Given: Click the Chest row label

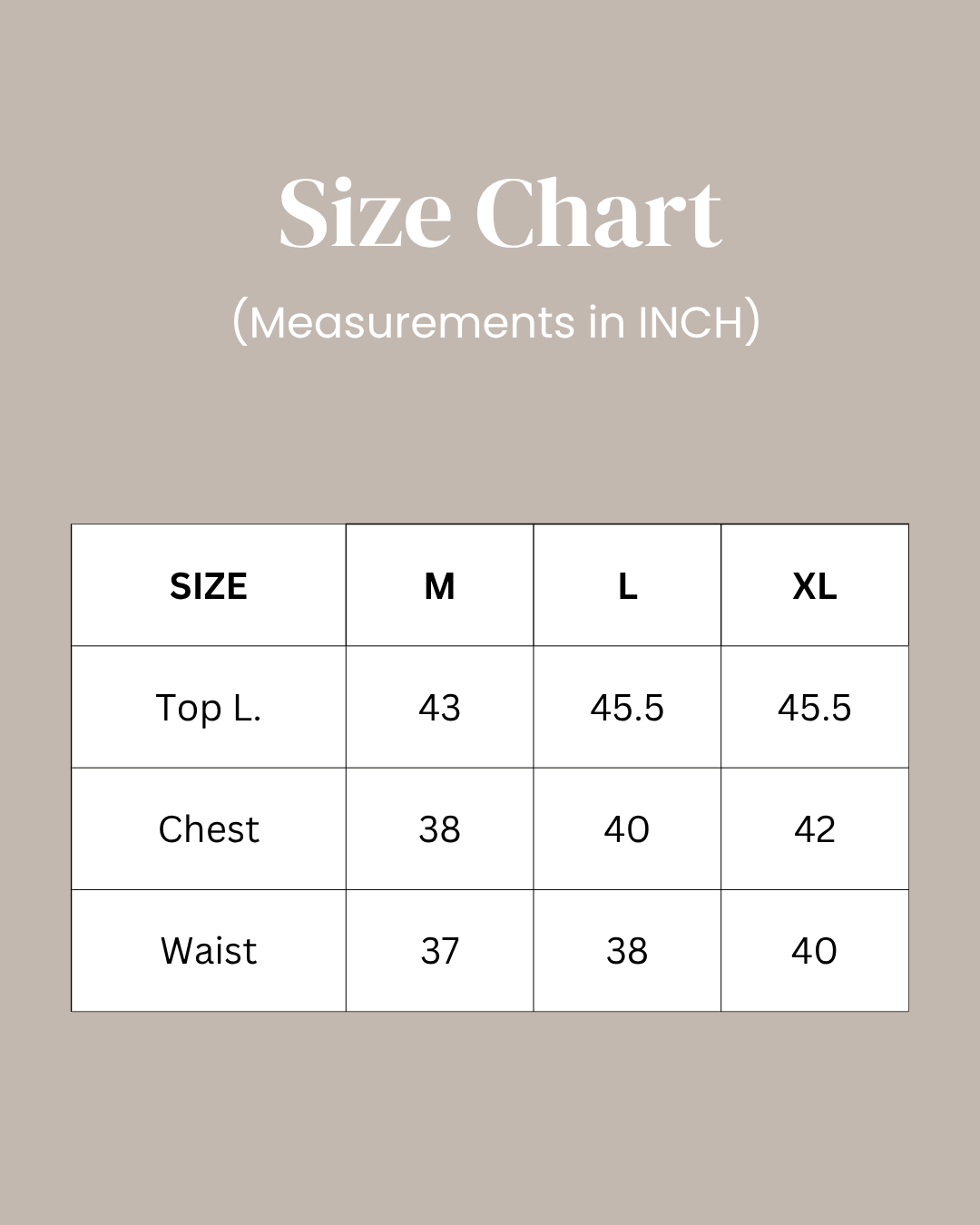Looking at the screenshot, I should tap(209, 829).
